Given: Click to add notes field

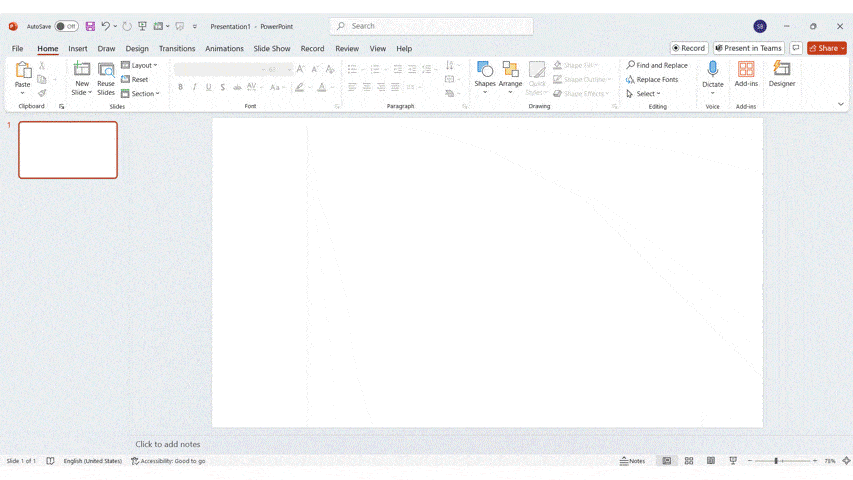Looking at the screenshot, I should coord(168,444).
